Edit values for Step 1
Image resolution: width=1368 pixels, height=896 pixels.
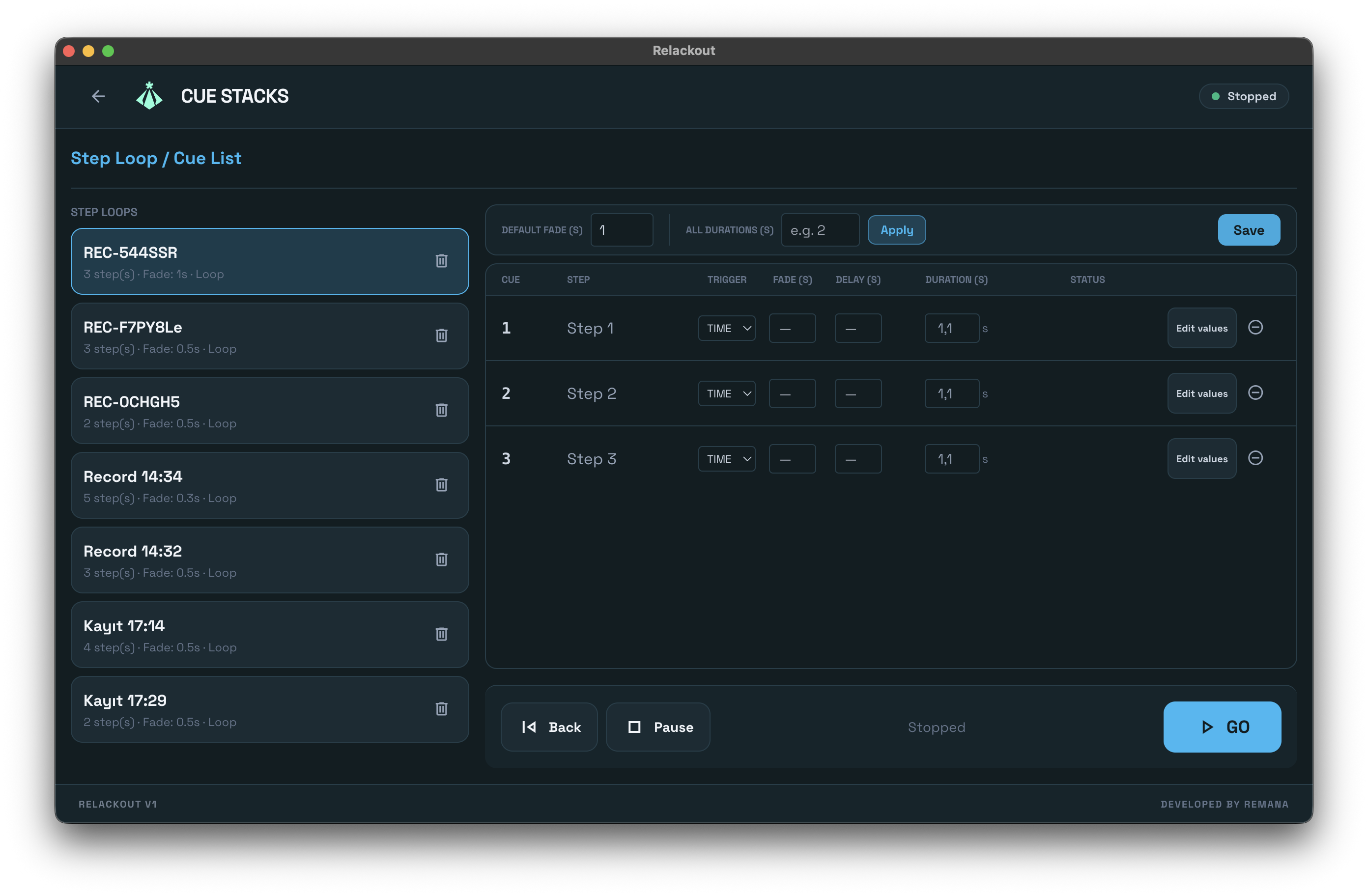click(x=1201, y=328)
